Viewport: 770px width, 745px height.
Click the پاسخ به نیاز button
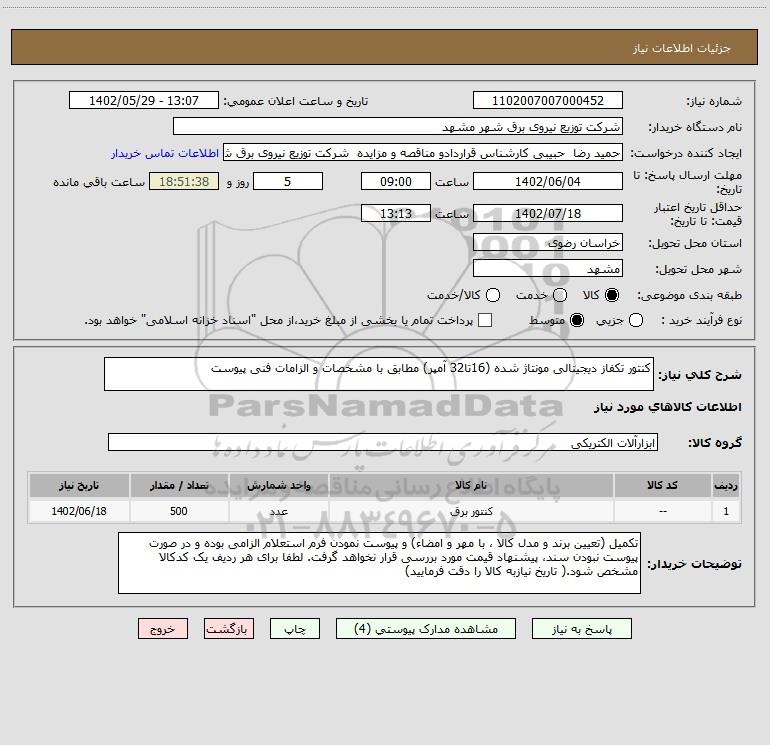581,629
